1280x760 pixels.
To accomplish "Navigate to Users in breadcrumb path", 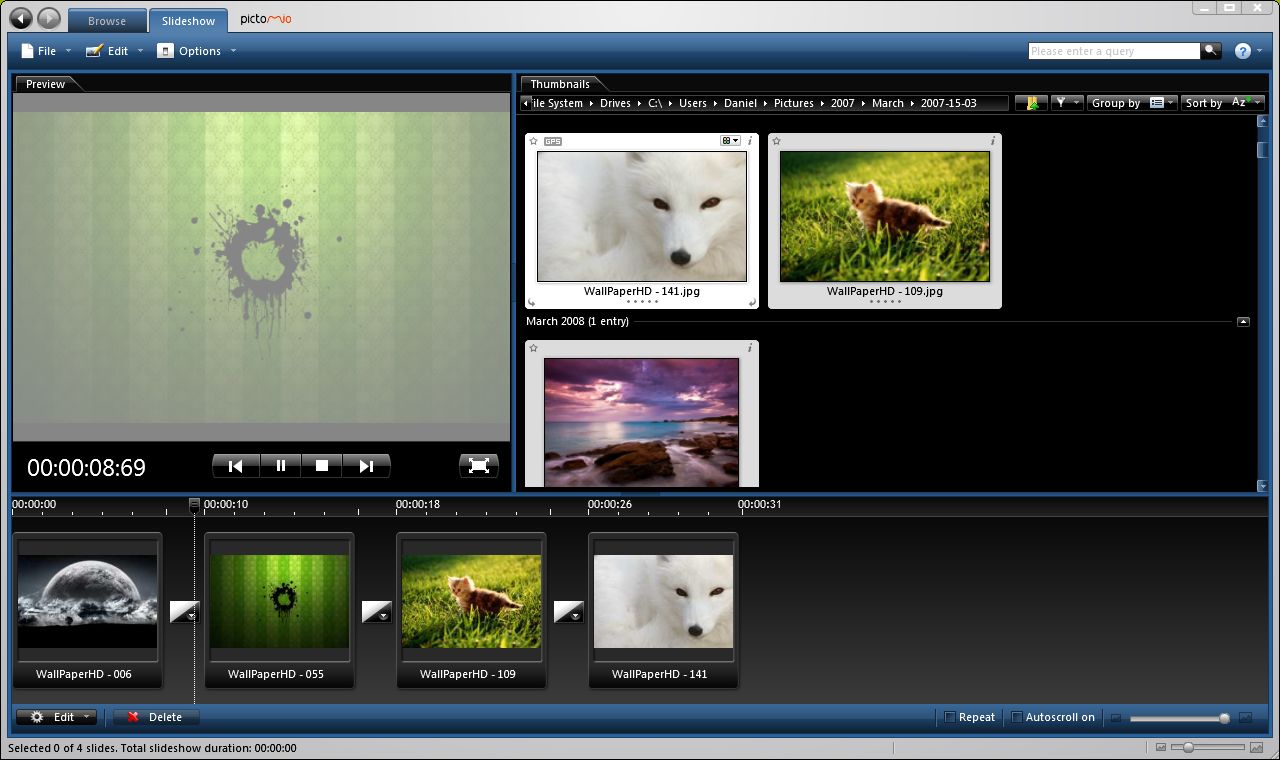I will [x=693, y=103].
